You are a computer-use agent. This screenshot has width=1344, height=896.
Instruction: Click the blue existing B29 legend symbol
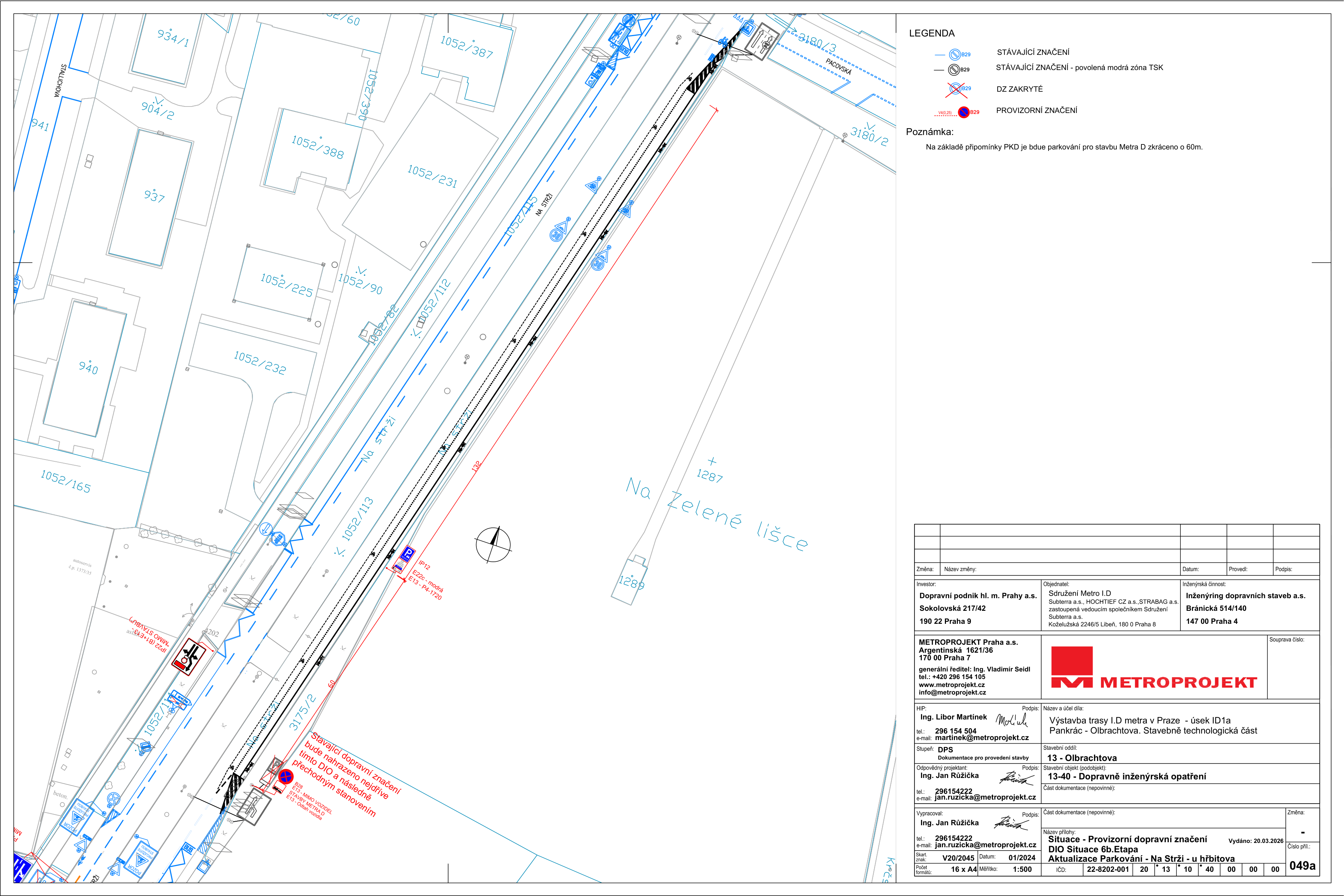tap(955, 54)
